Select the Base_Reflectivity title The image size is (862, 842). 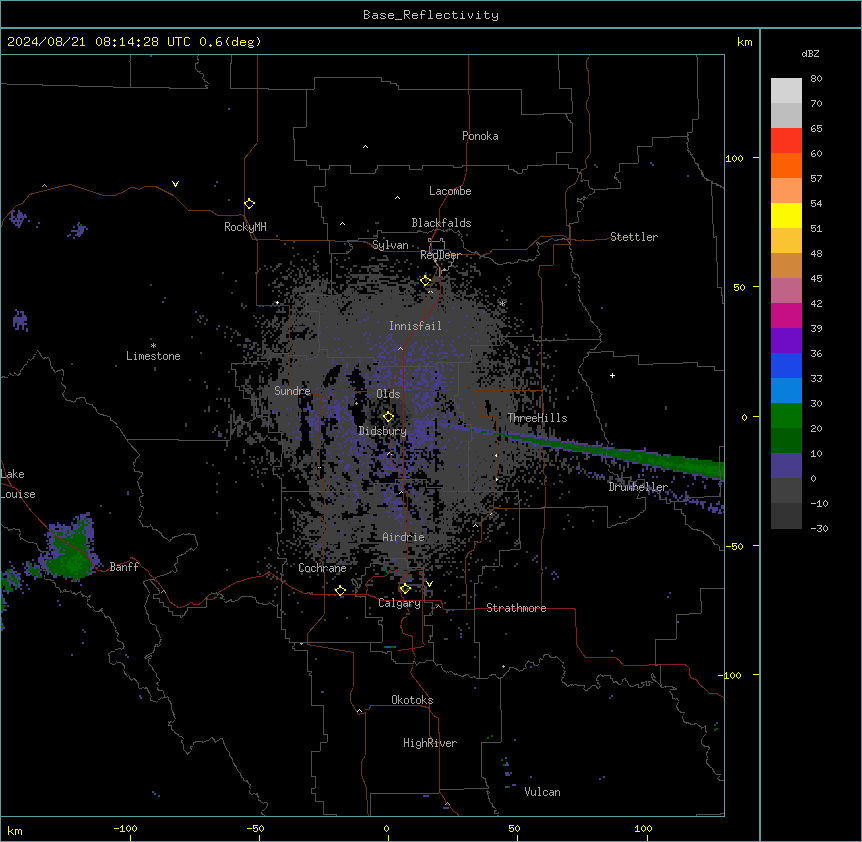pyautogui.click(x=431, y=15)
